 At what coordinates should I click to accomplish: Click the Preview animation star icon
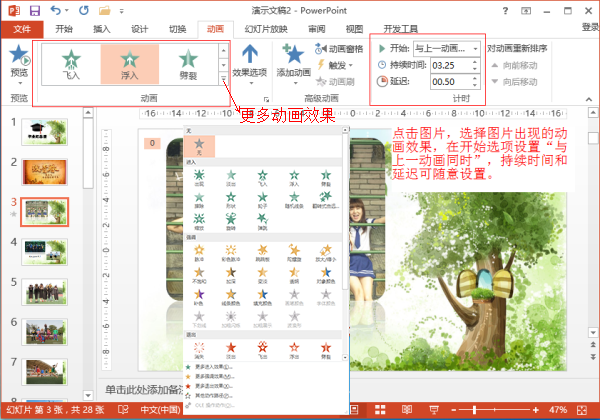pos(19,55)
